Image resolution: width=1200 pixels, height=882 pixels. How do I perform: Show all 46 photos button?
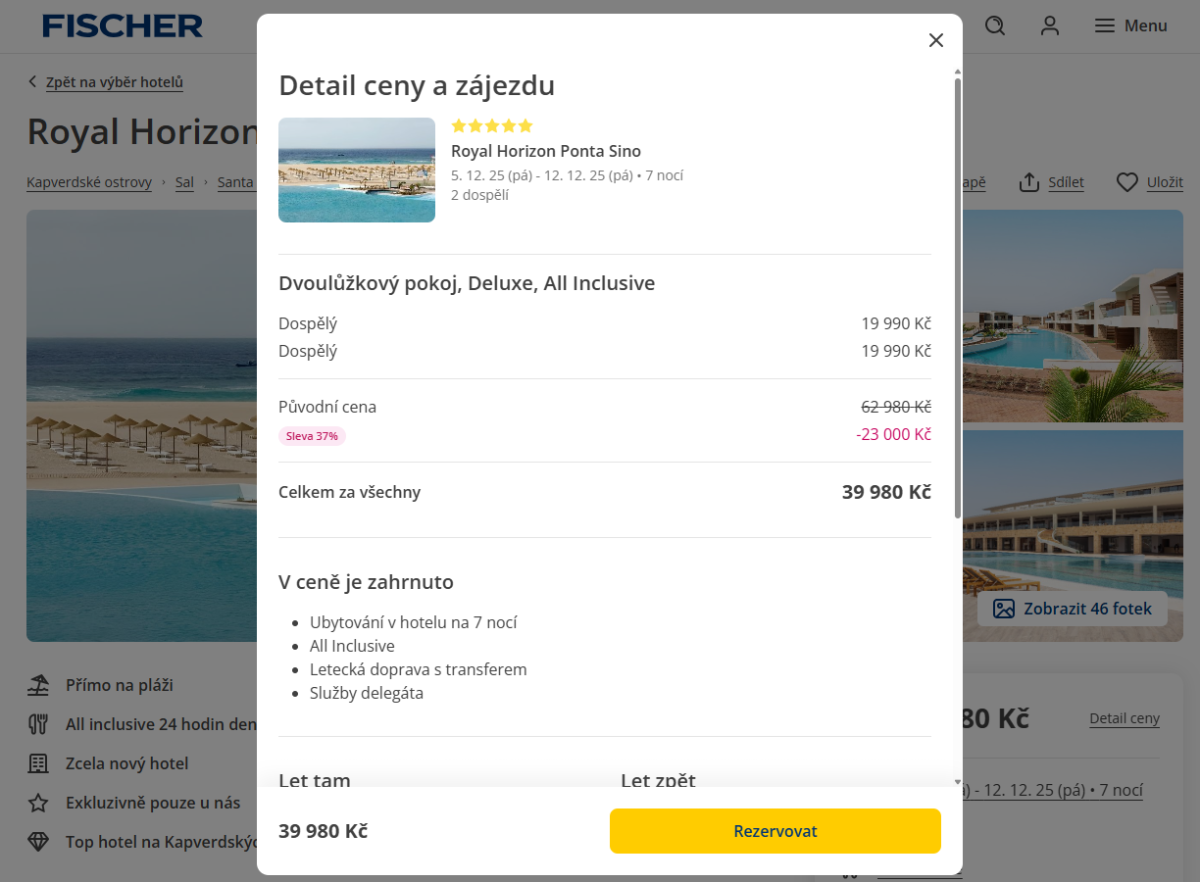click(x=1072, y=608)
